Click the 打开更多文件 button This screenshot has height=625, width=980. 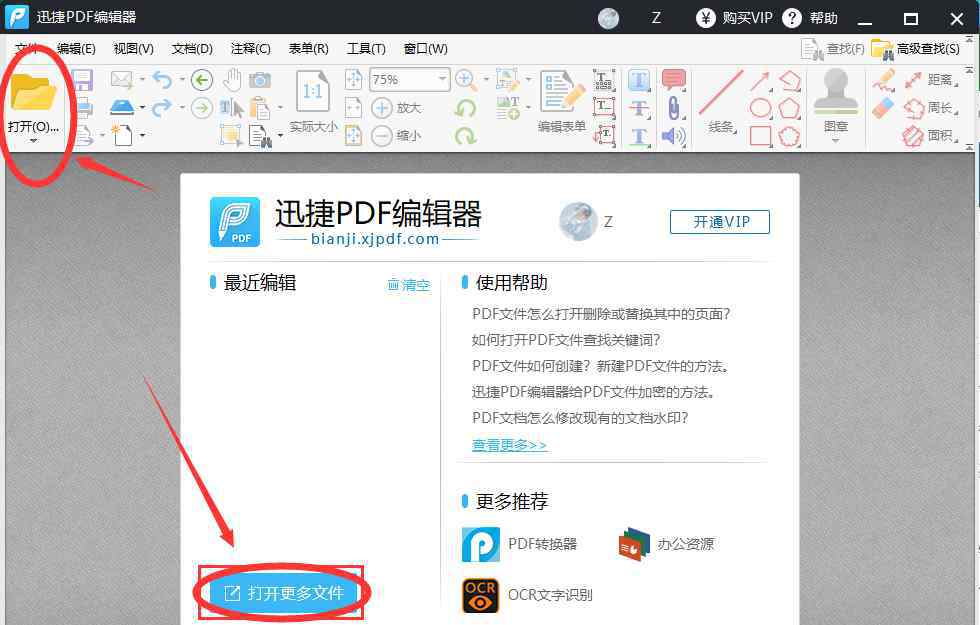283,593
